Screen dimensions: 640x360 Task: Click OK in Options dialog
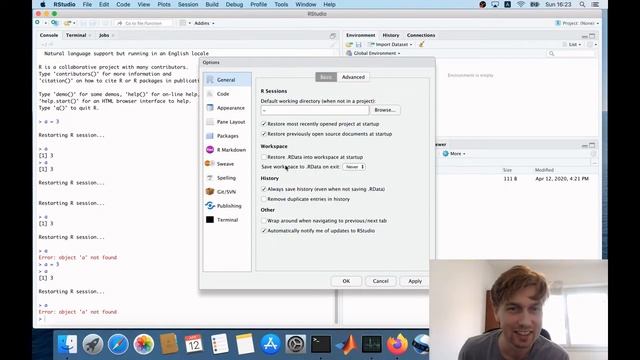[x=346, y=281]
